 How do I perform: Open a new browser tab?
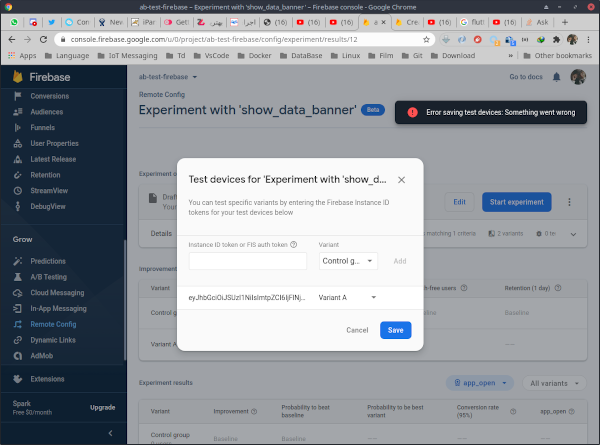tap(565, 22)
